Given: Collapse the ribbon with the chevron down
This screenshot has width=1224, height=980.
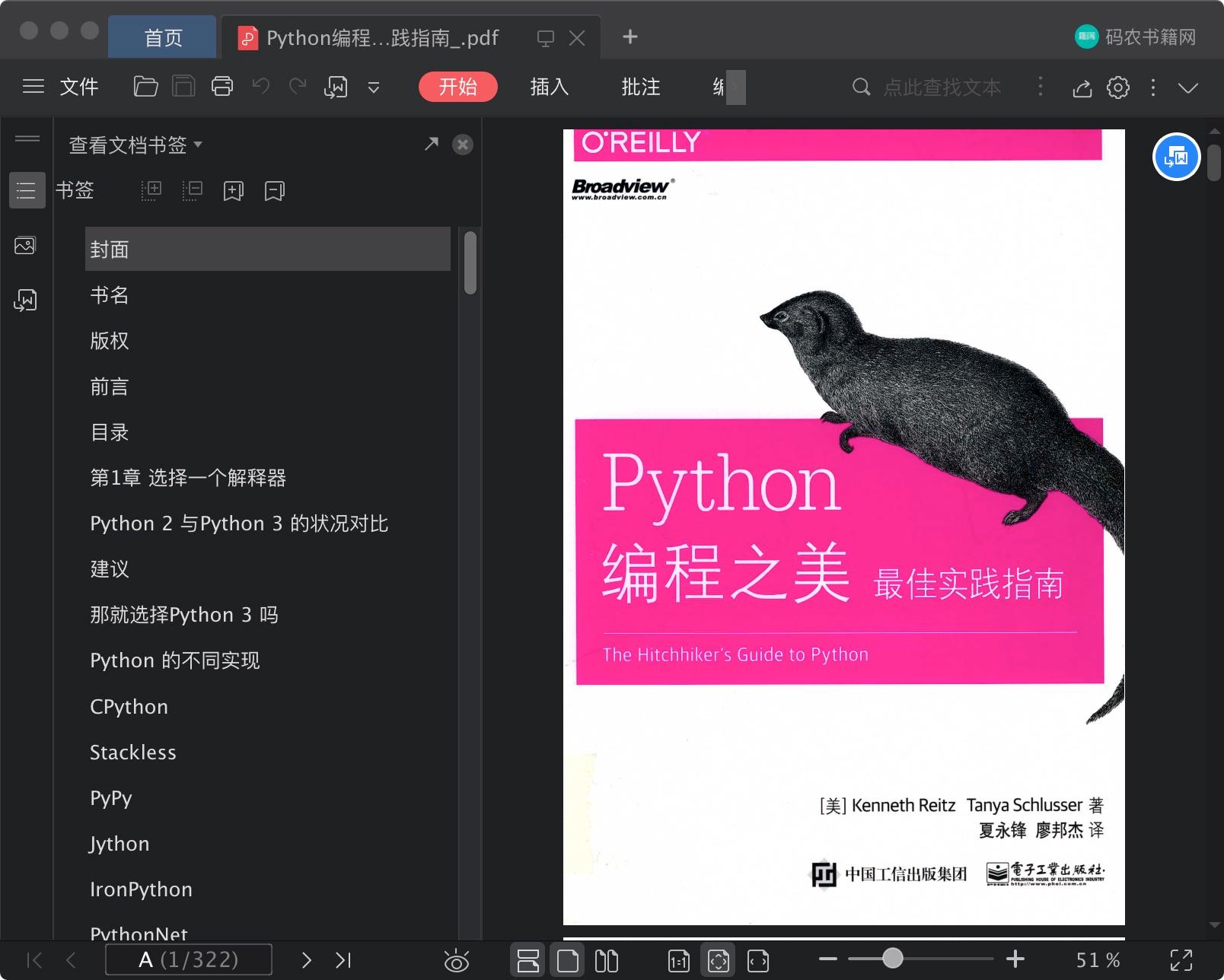Looking at the screenshot, I should [x=1188, y=87].
